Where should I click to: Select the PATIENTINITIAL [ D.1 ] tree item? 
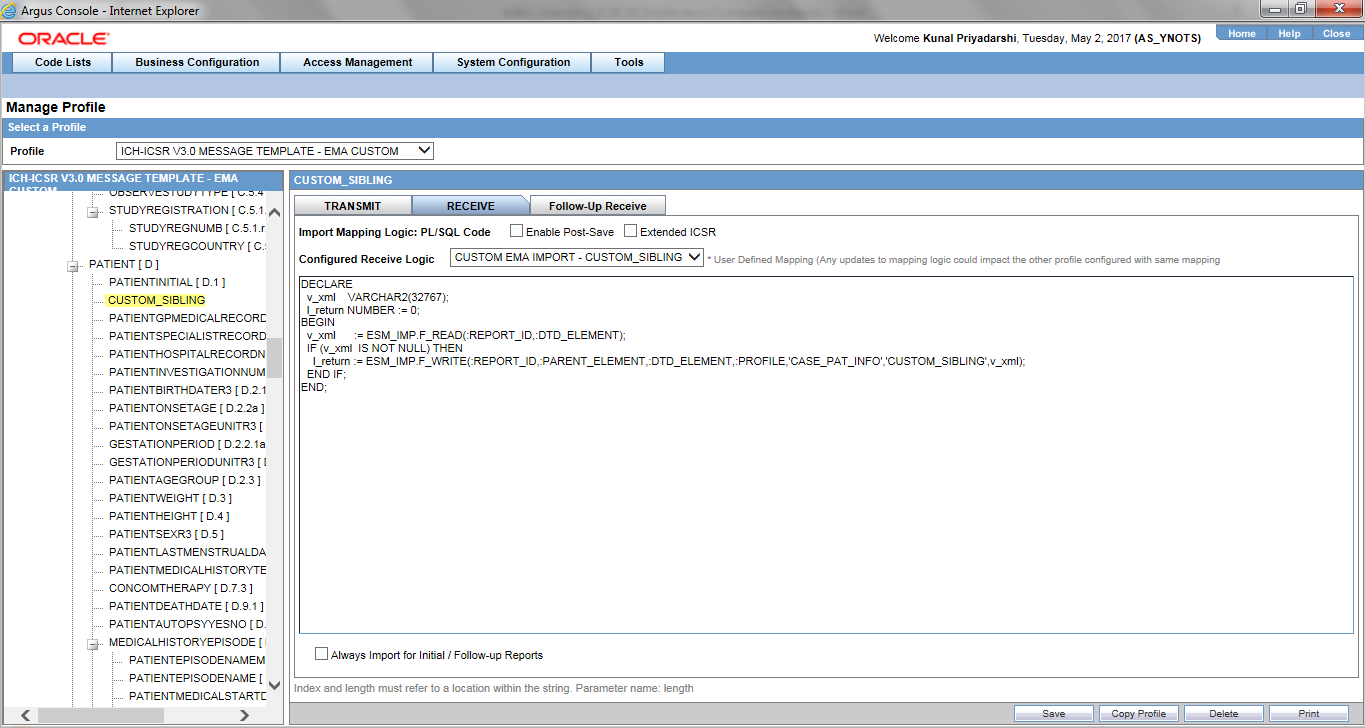(167, 282)
